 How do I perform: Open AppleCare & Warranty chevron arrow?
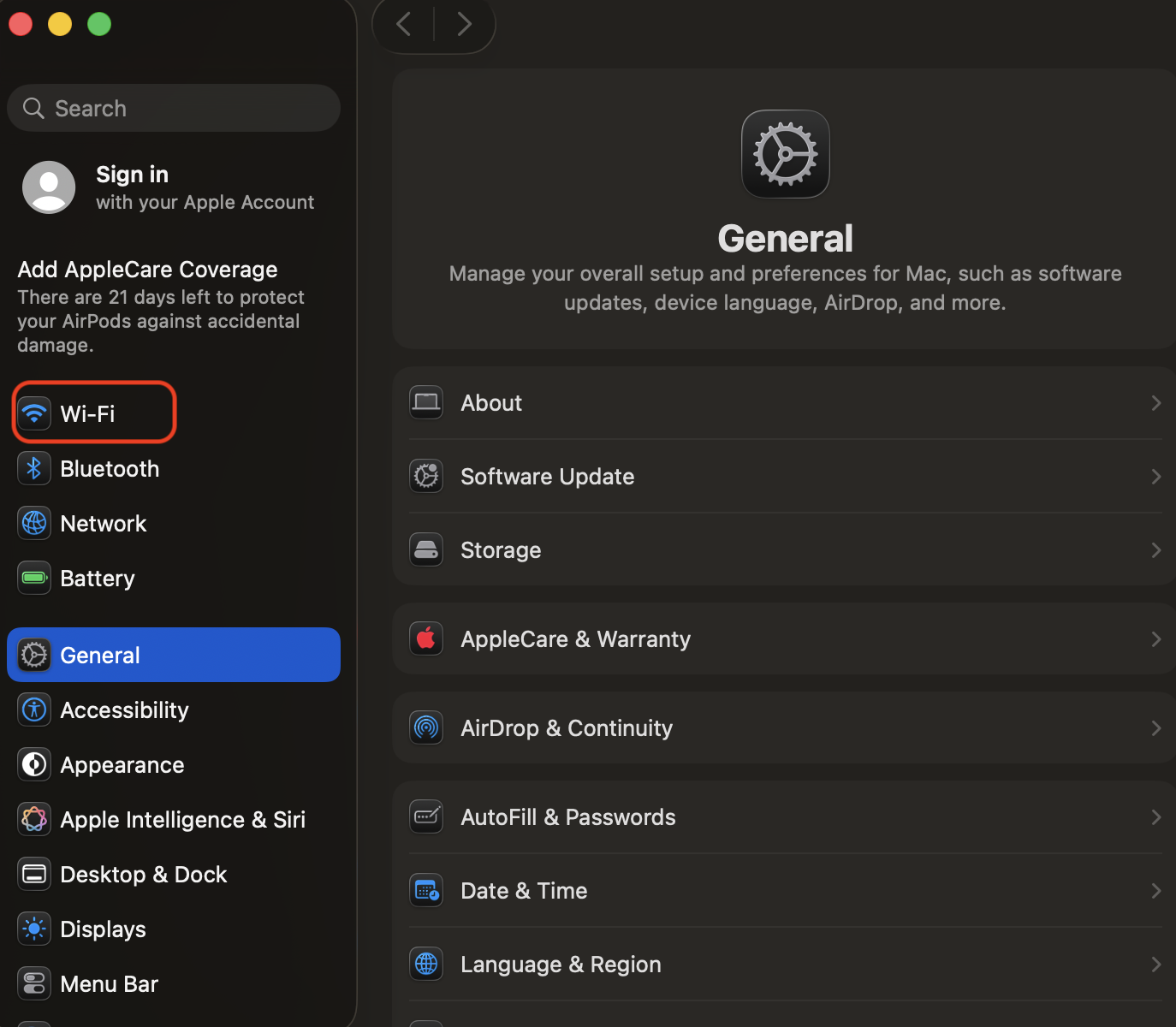(1156, 638)
